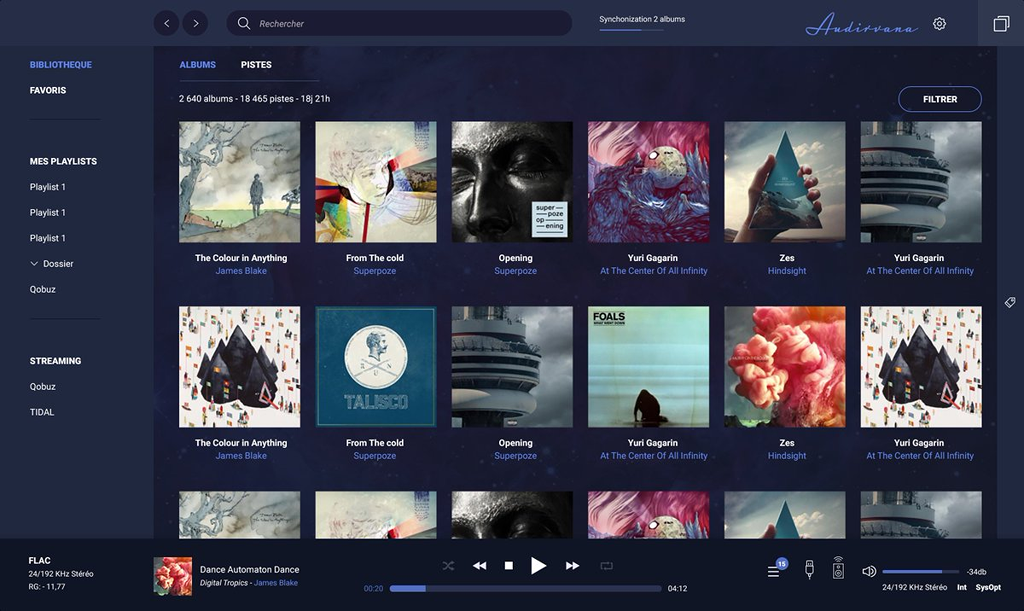Open the cover labeled super poze opening
Viewport: 1024px width, 611px height.
[x=512, y=182]
